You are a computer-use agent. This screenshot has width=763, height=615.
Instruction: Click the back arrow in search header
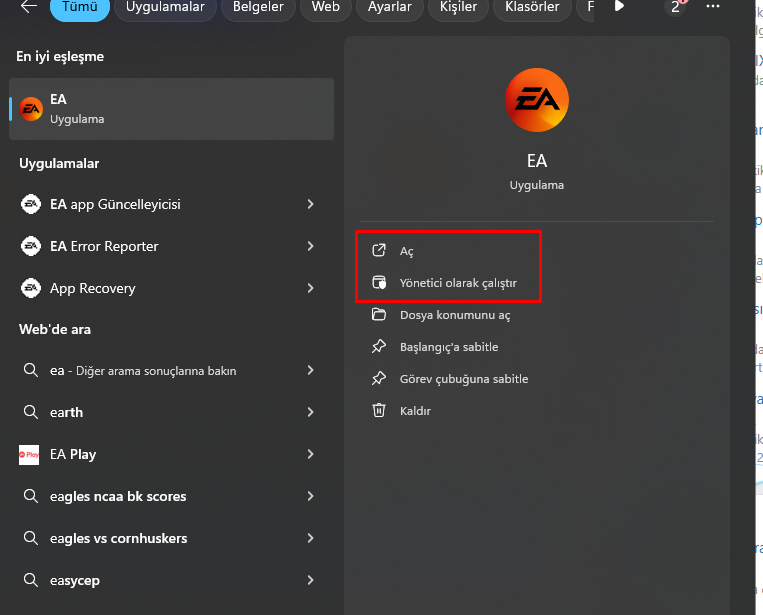click(29, 6)
